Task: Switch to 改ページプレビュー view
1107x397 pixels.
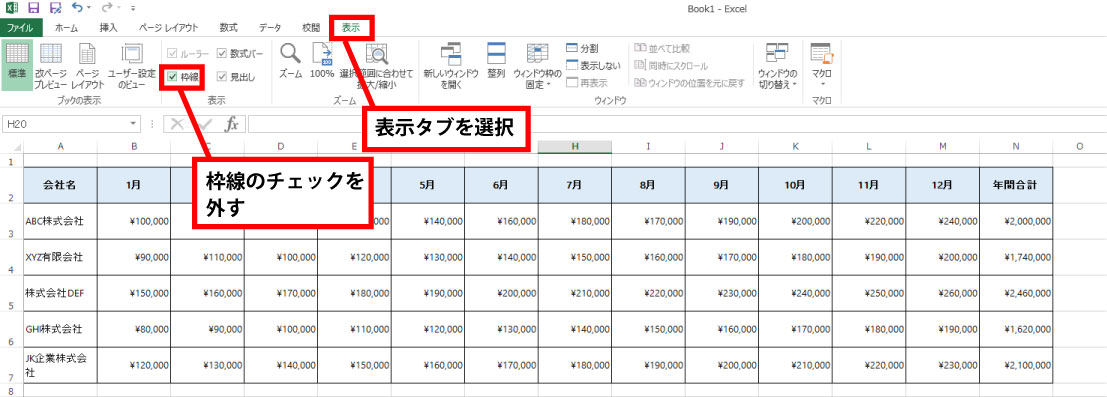Action: [x=51, y=65]
